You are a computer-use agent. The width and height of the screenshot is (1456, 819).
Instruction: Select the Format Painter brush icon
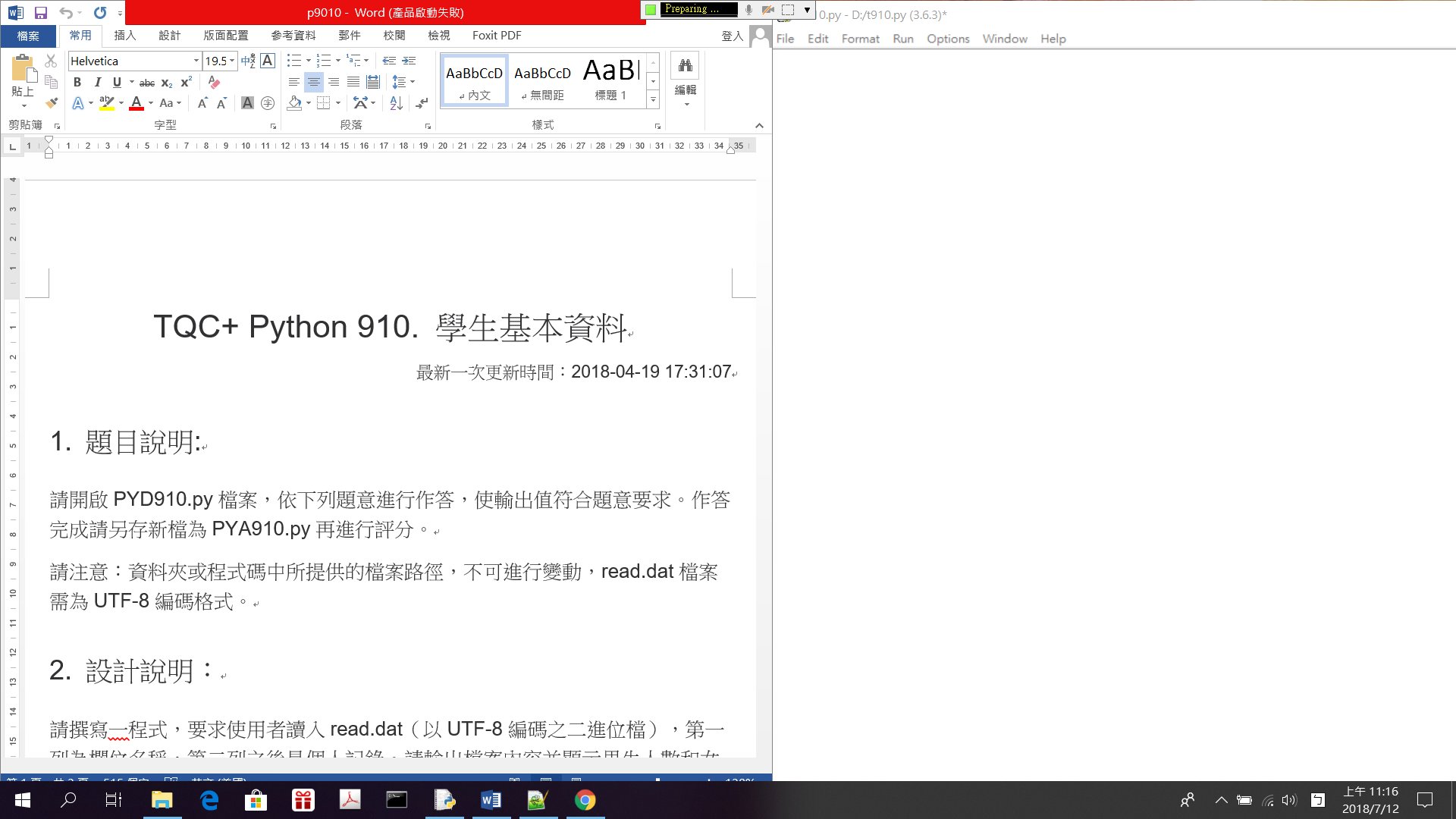point(51,102)
